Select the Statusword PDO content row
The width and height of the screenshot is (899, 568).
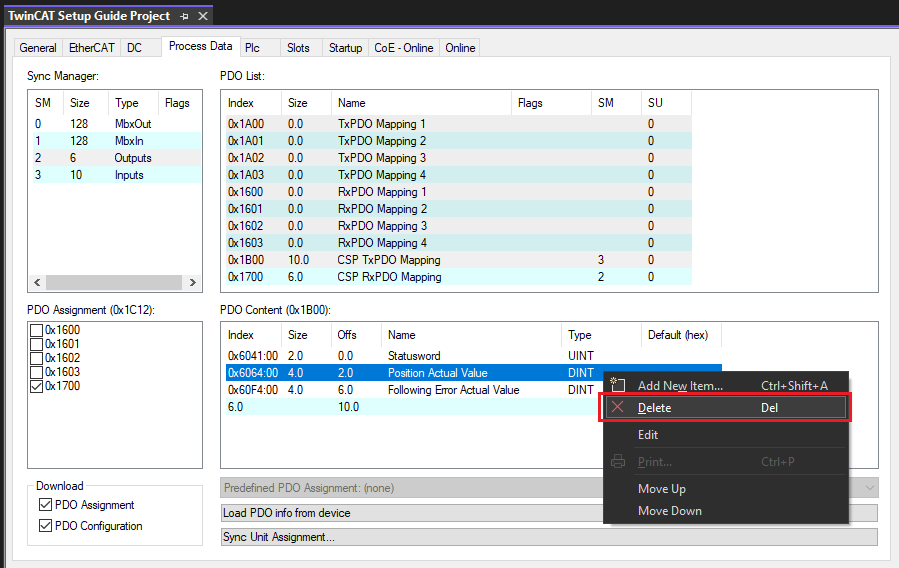pyautogui.click(x=474, y=356)
